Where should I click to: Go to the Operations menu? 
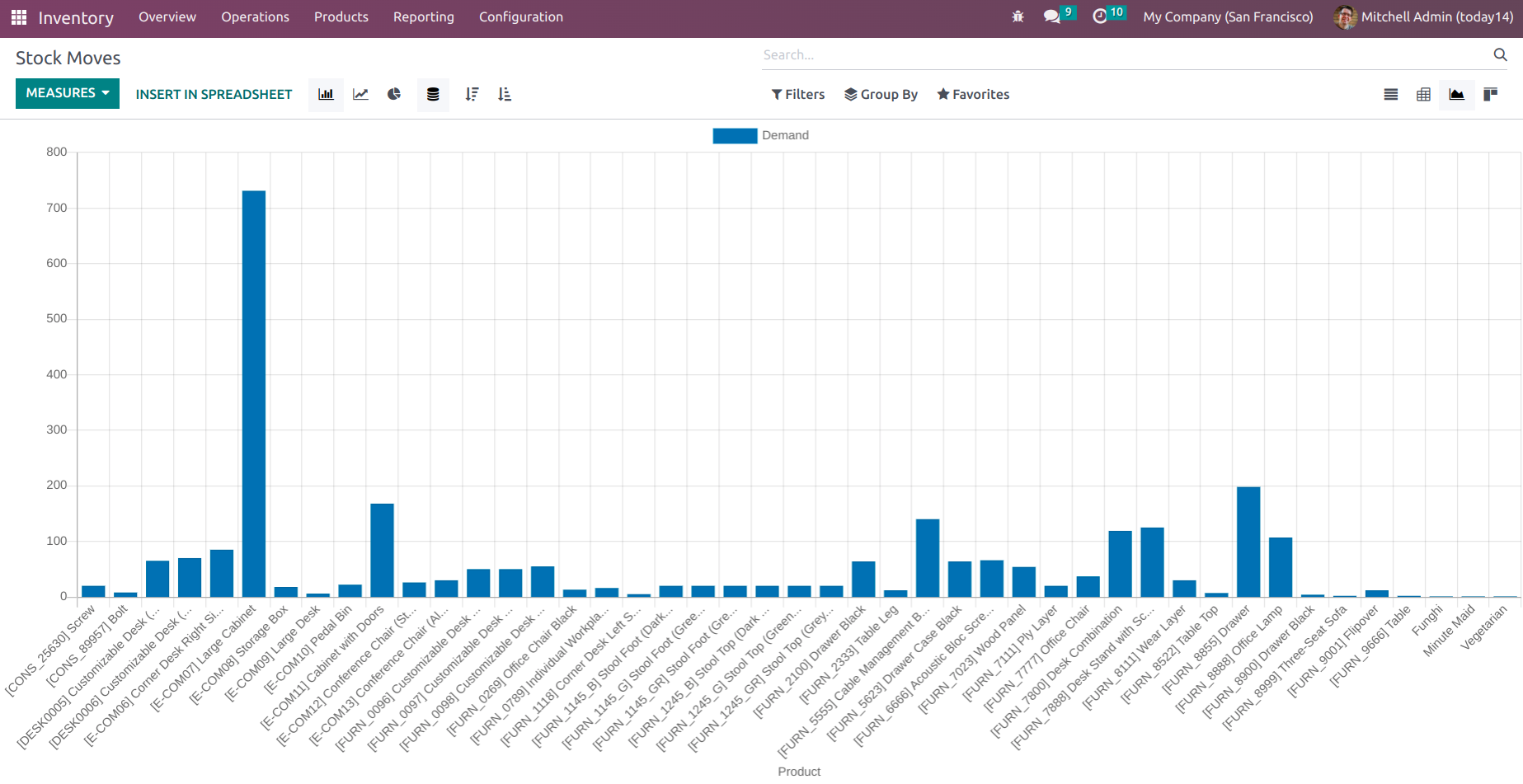pyautogui.click(x=255, y=16)
